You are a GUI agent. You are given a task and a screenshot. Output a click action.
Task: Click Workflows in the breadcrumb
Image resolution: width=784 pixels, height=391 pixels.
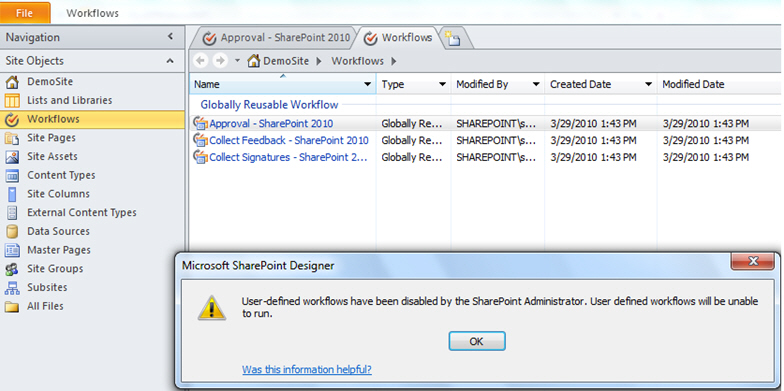(358, 61)
